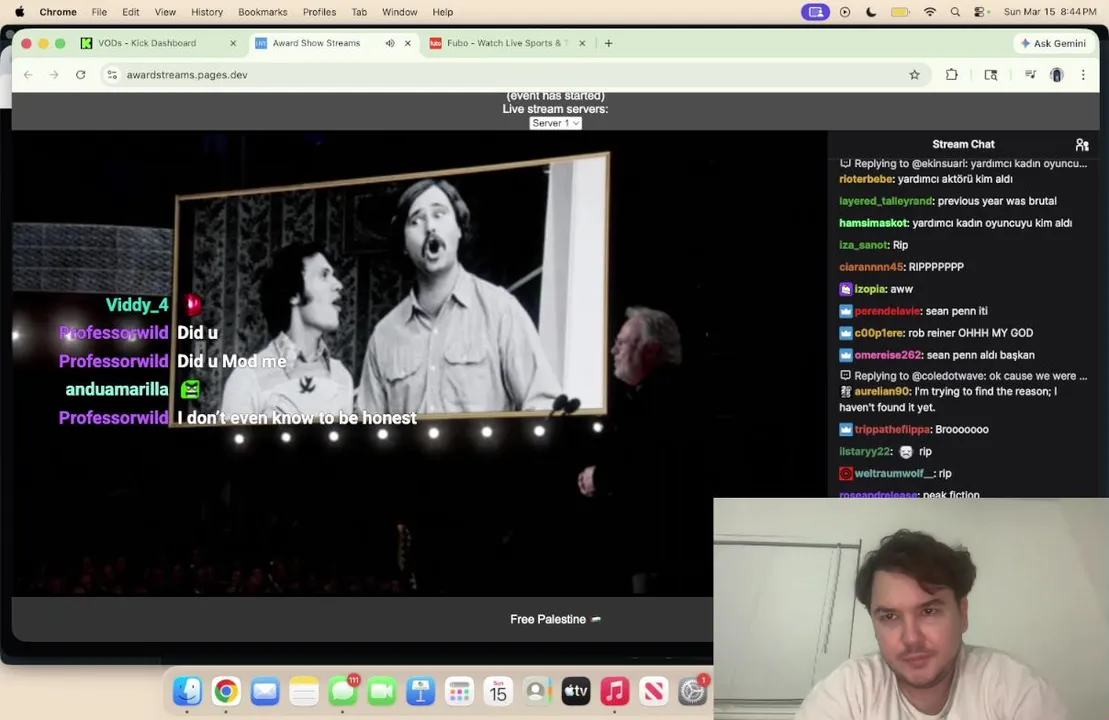1109x720 pixels.
Task: Toggle the Focus moon icon in menu bar
Action: 871,12
